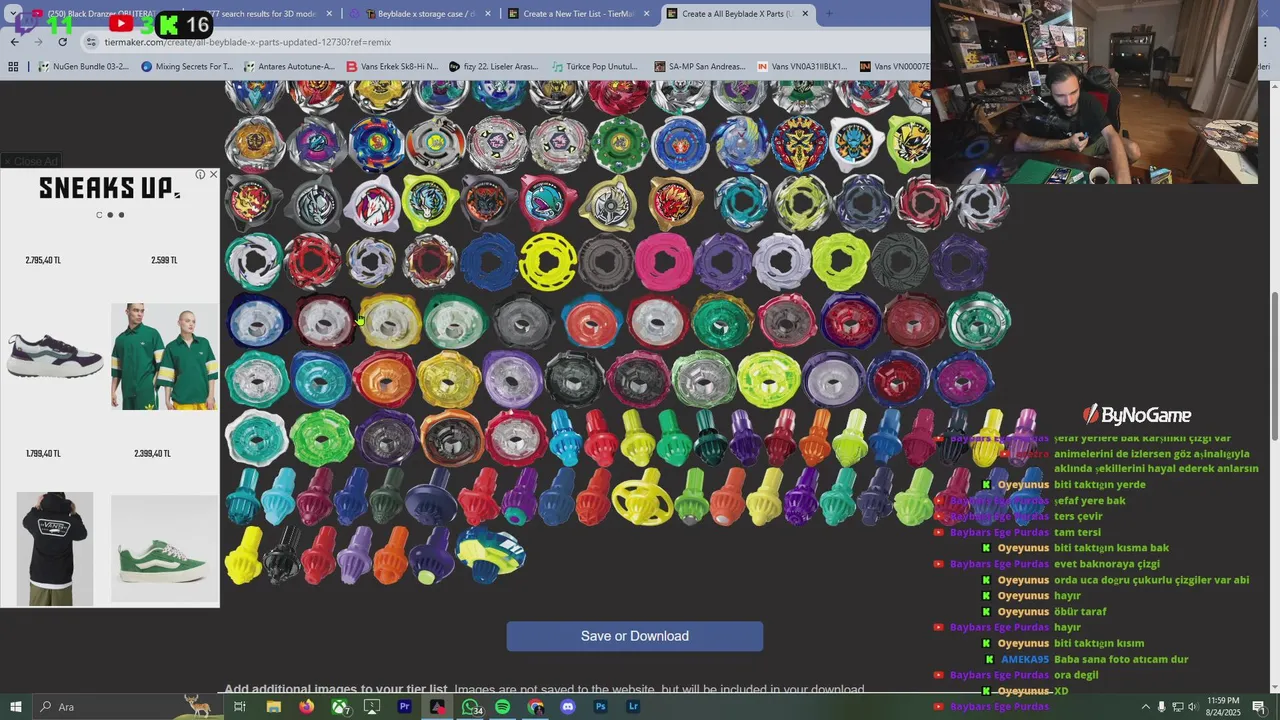Open the 'Antares Autotune' bookmark
Screen dimensions: 1280x720
[290, 67]
